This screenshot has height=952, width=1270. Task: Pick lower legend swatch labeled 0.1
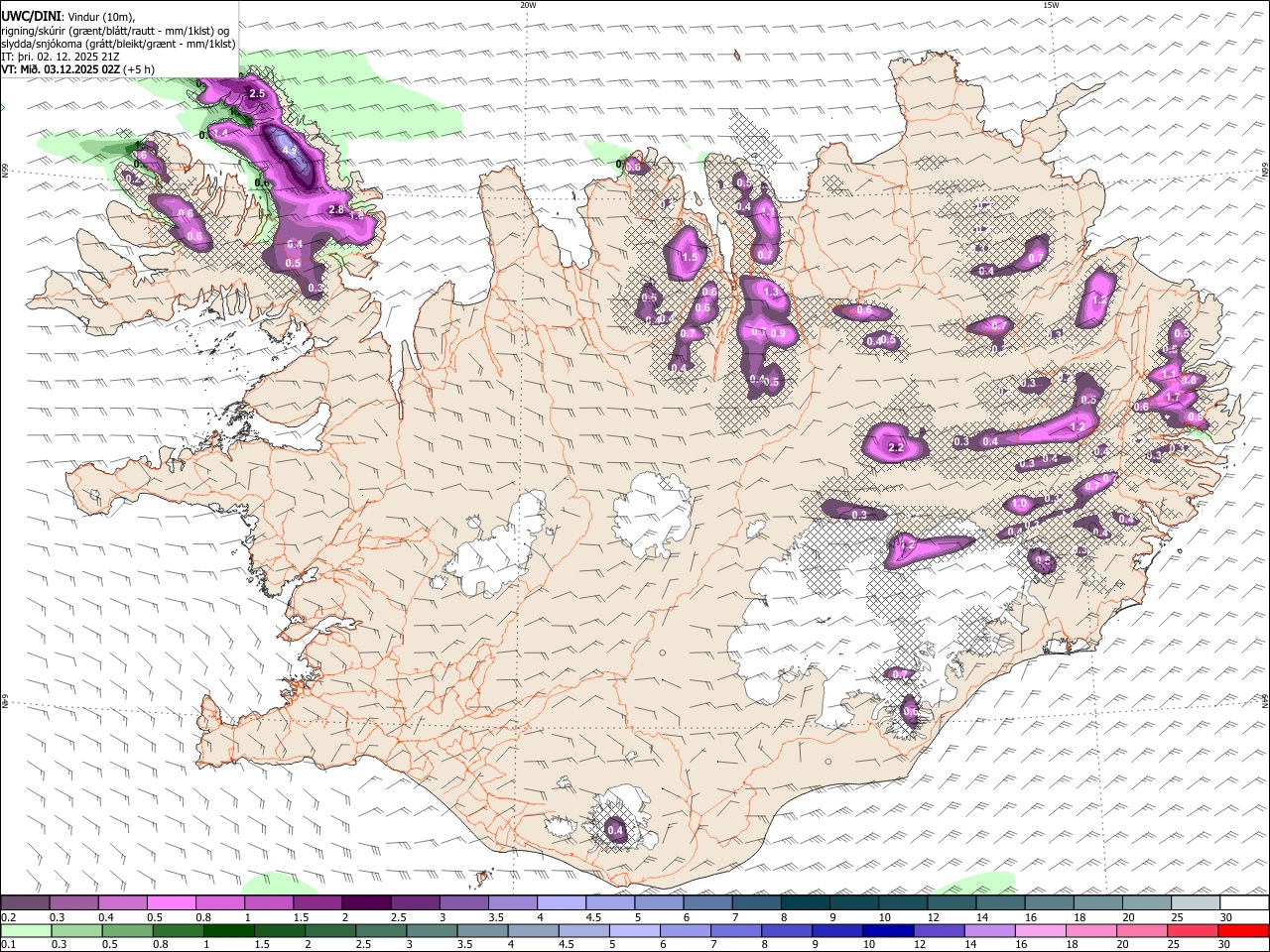tap(26, 930)
